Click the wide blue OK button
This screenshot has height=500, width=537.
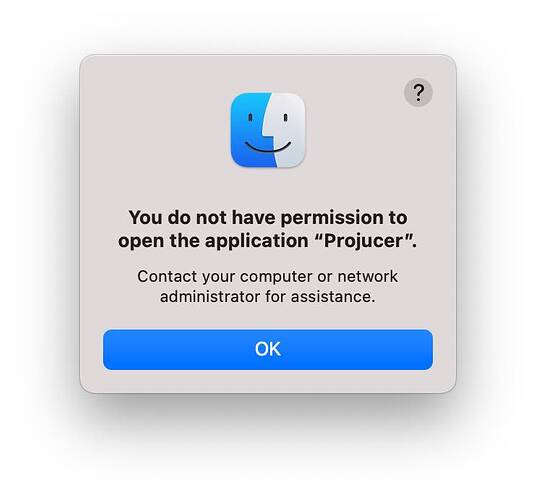[x=268, y=349]
